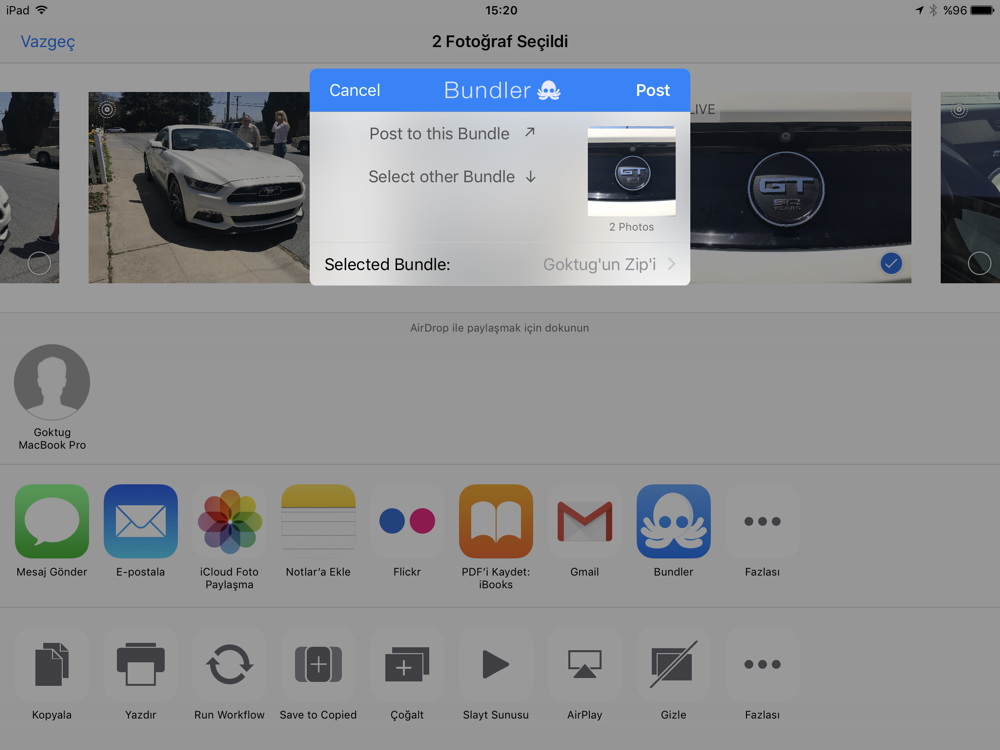AirDrop to Goktug MacBook Pro

click(52, 383)
